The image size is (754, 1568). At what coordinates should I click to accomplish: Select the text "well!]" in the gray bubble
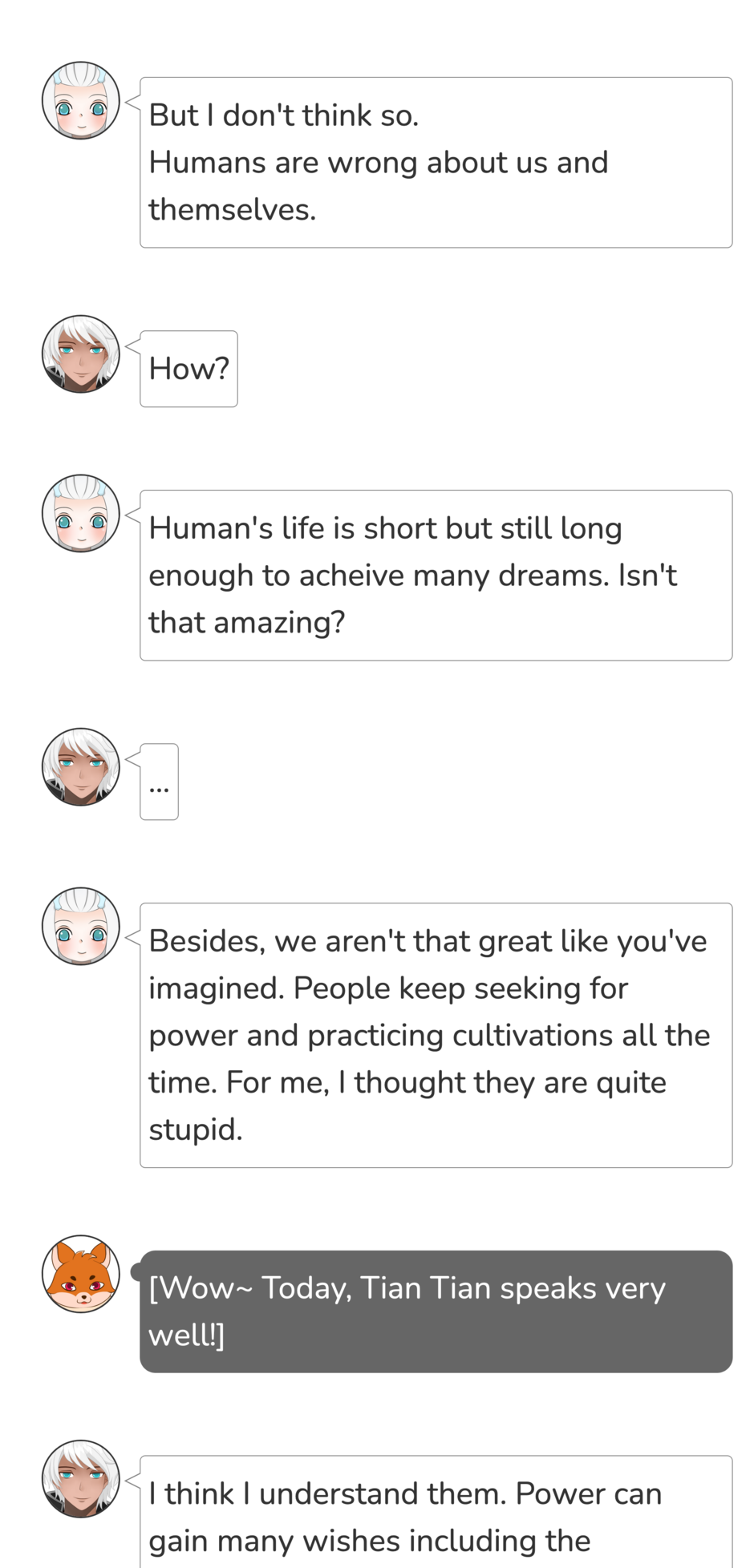pyautogui.click(x=186, y=1336)
